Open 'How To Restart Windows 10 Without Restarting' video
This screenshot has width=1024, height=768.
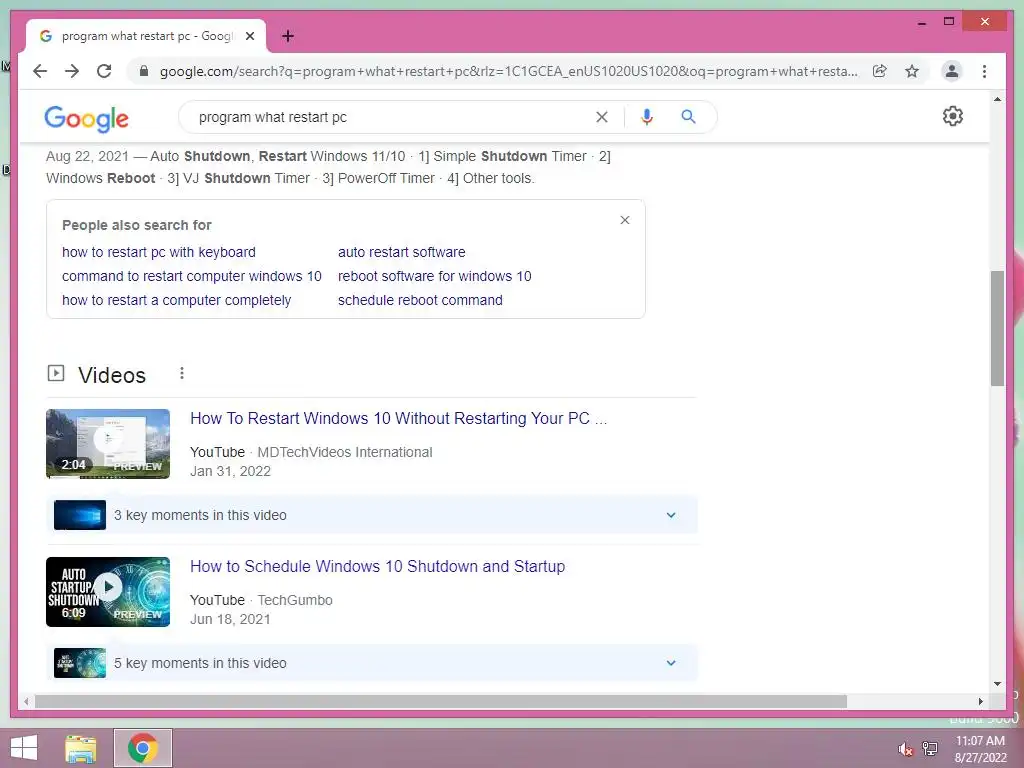click(x=398, y=419)
